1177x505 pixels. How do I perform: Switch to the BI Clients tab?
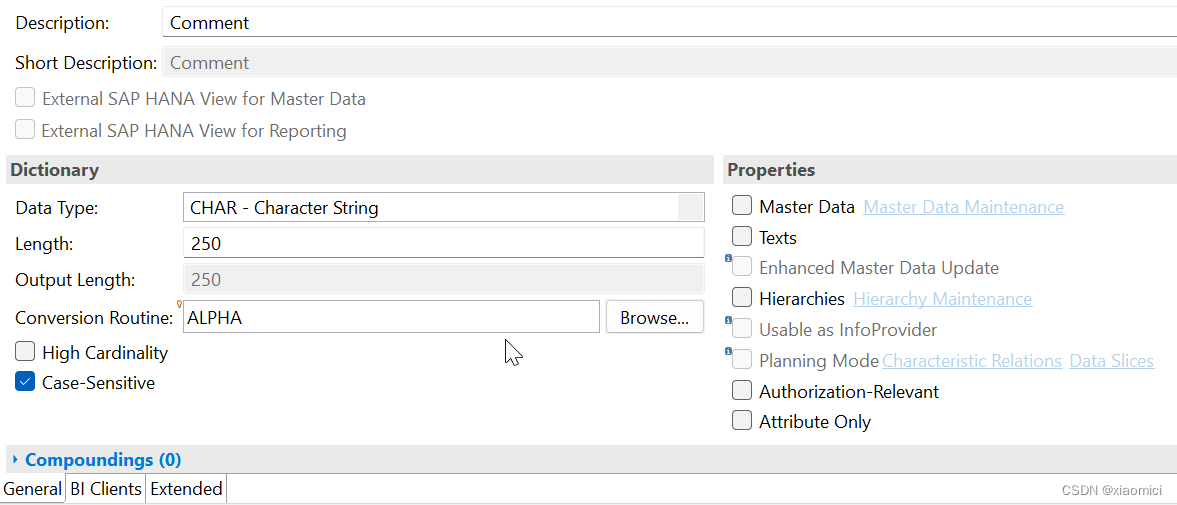[106, 489]
